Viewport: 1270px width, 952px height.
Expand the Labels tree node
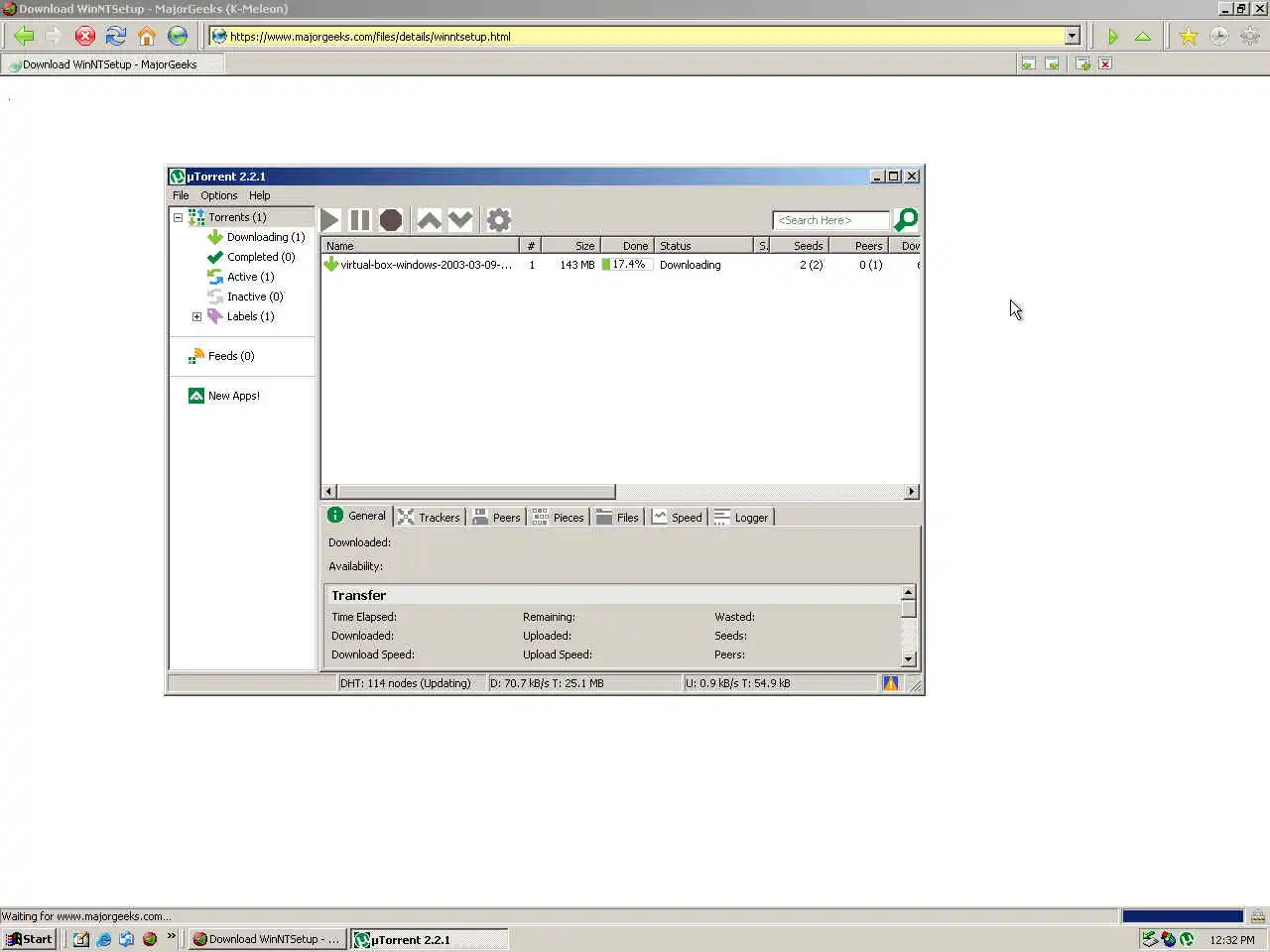pos(196,316)
